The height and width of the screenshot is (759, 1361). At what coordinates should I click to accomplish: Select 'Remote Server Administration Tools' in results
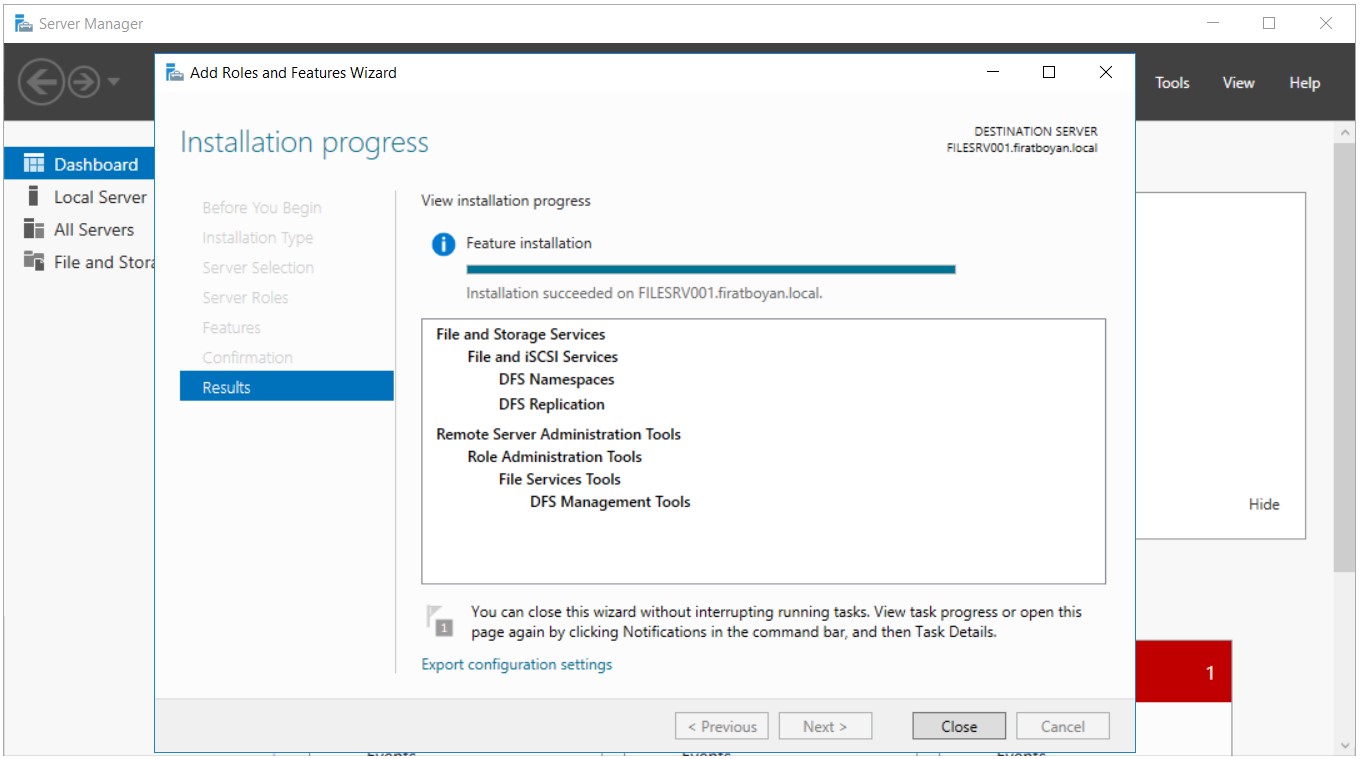click(558, 434)
